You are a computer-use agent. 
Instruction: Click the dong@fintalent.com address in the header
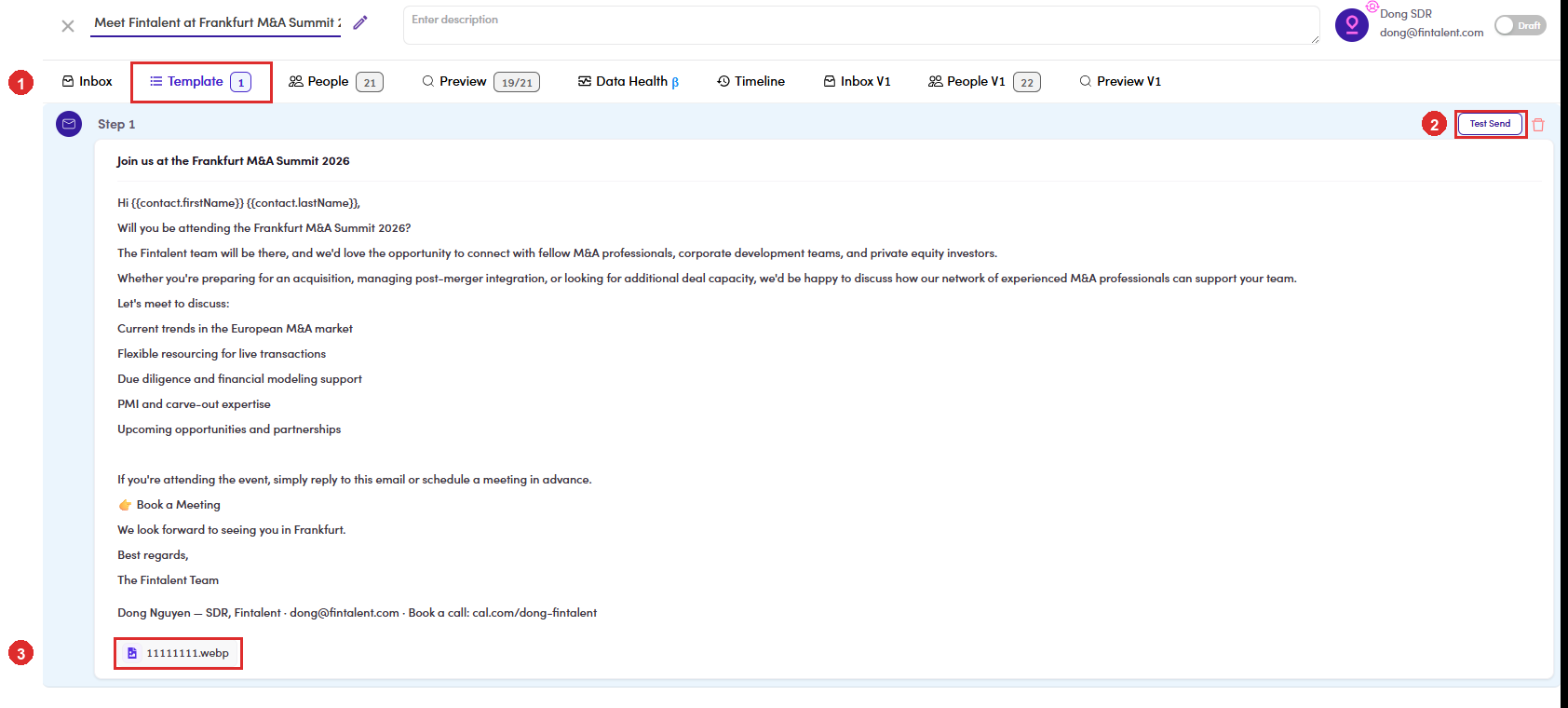1432,33
